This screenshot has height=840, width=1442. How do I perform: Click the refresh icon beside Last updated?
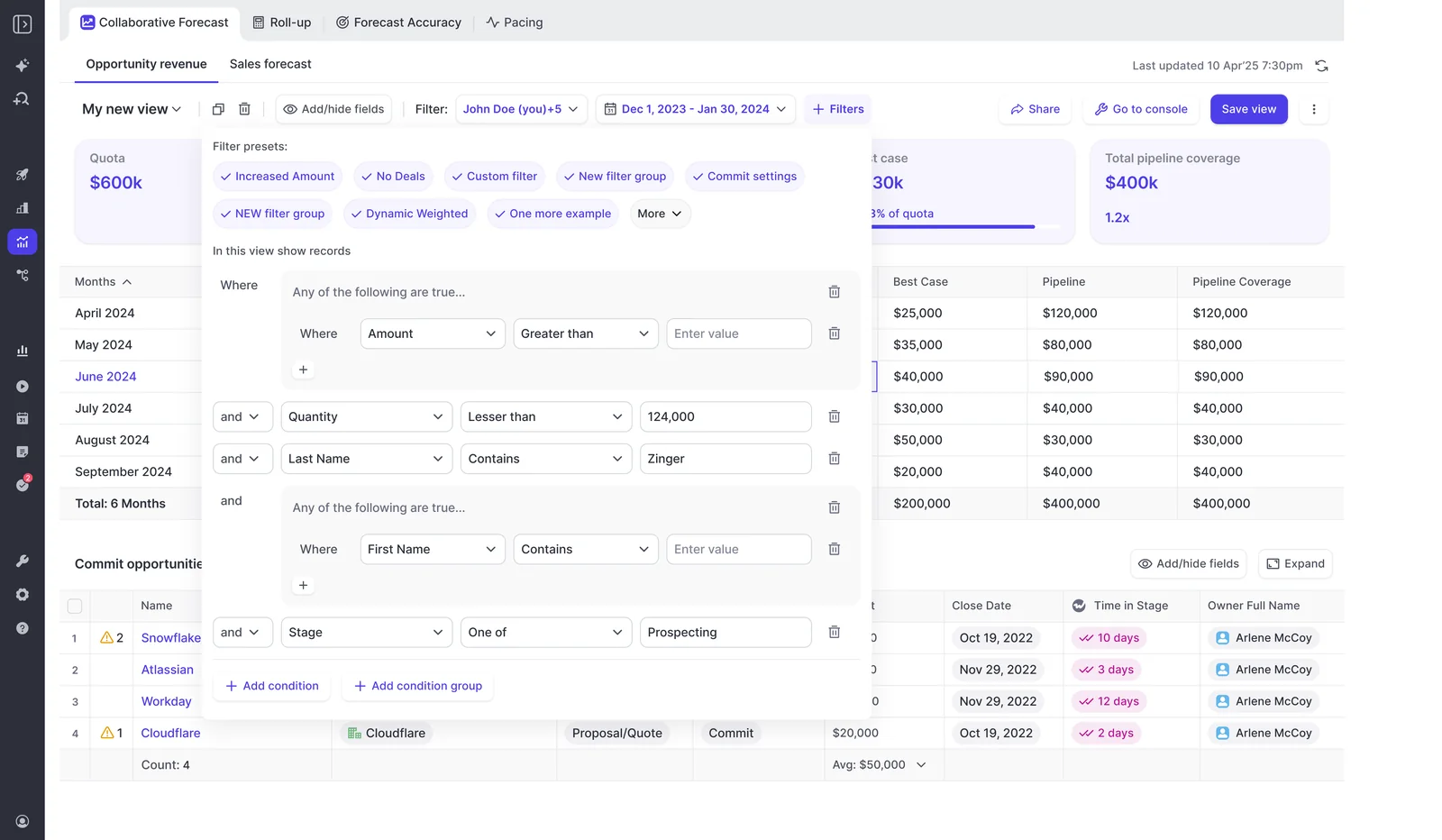coord(1321,66)
